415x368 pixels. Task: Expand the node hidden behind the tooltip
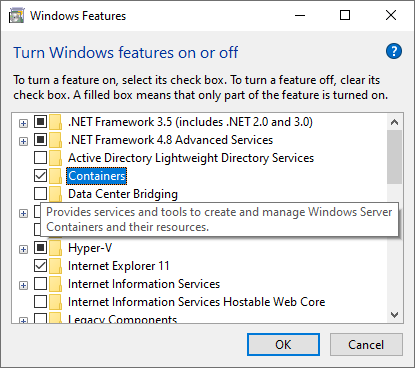pyautogui.click(x=23, y=213)
